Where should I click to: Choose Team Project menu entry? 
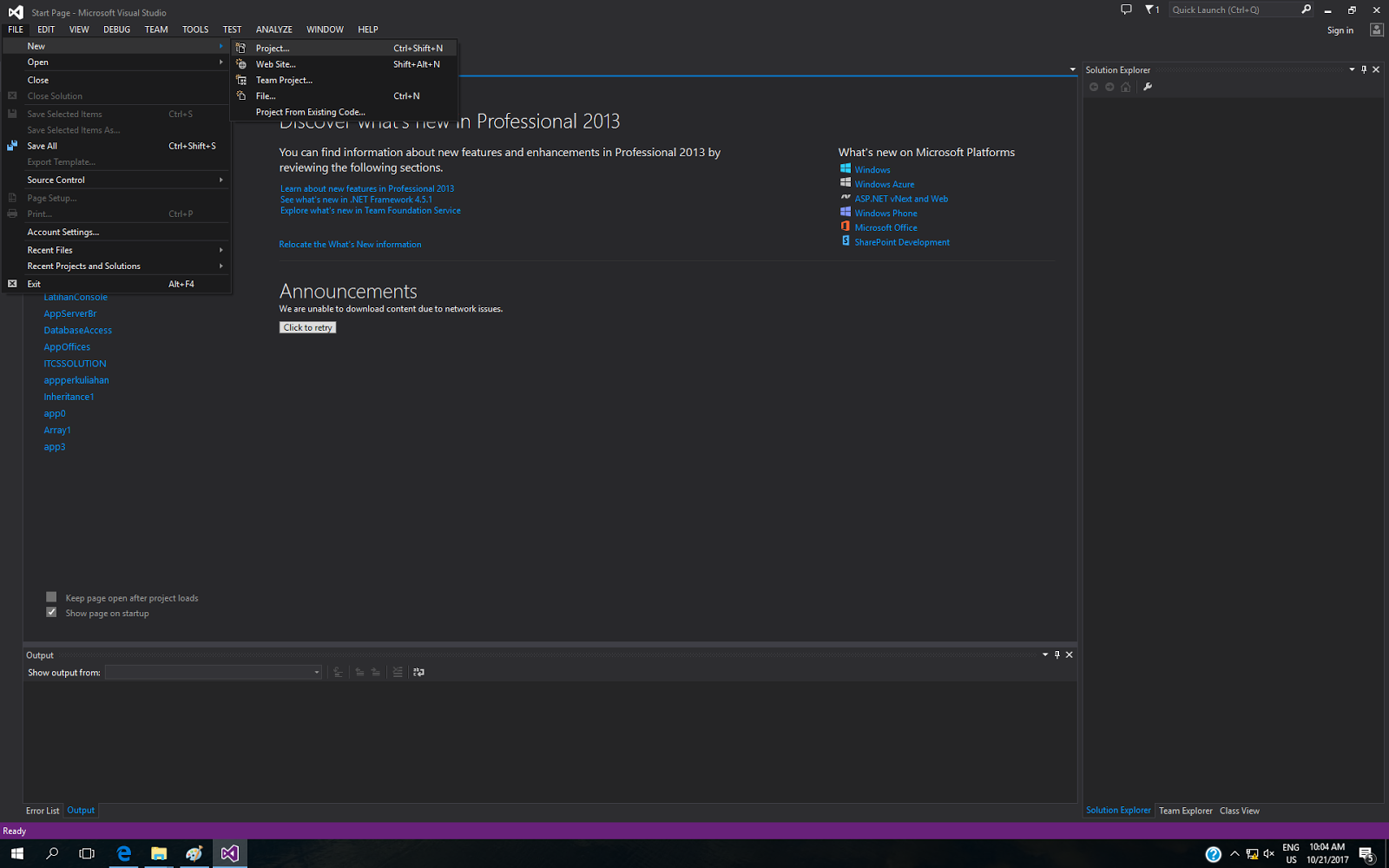click(345, 80)
